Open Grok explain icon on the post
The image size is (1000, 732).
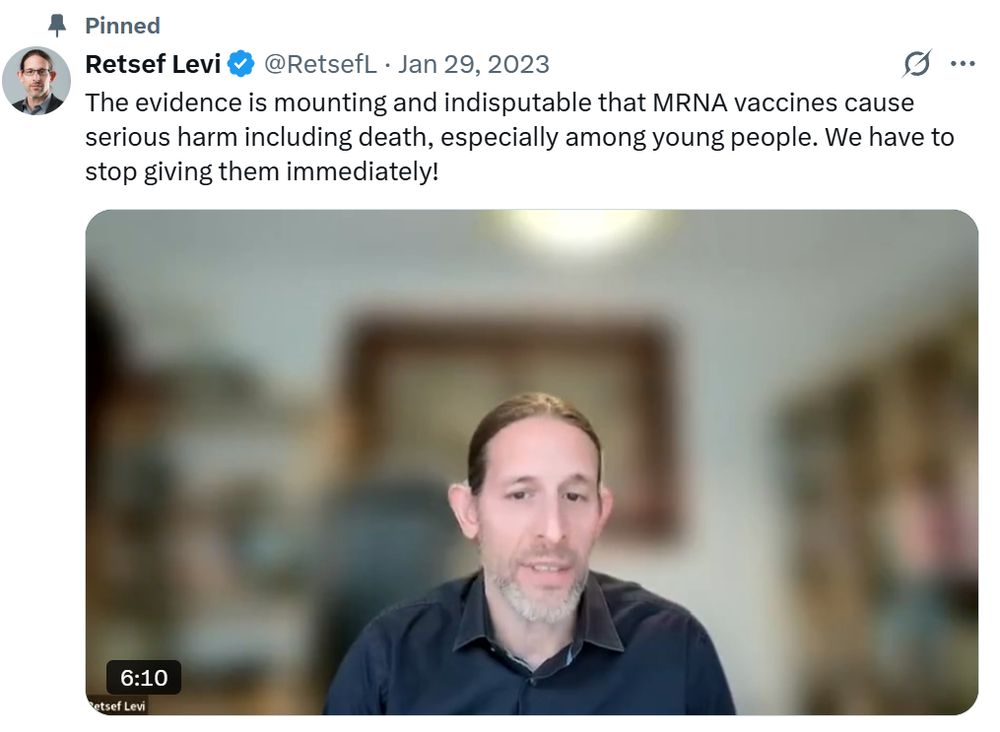coord(916,64)
